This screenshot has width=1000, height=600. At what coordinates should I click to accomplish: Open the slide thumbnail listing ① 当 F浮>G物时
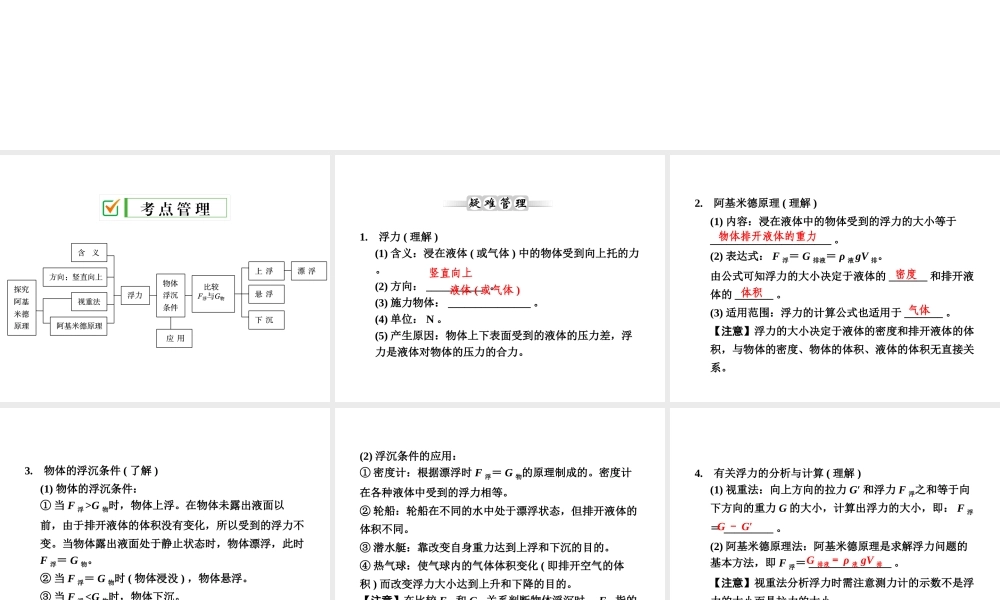click(x=165, y=503)
